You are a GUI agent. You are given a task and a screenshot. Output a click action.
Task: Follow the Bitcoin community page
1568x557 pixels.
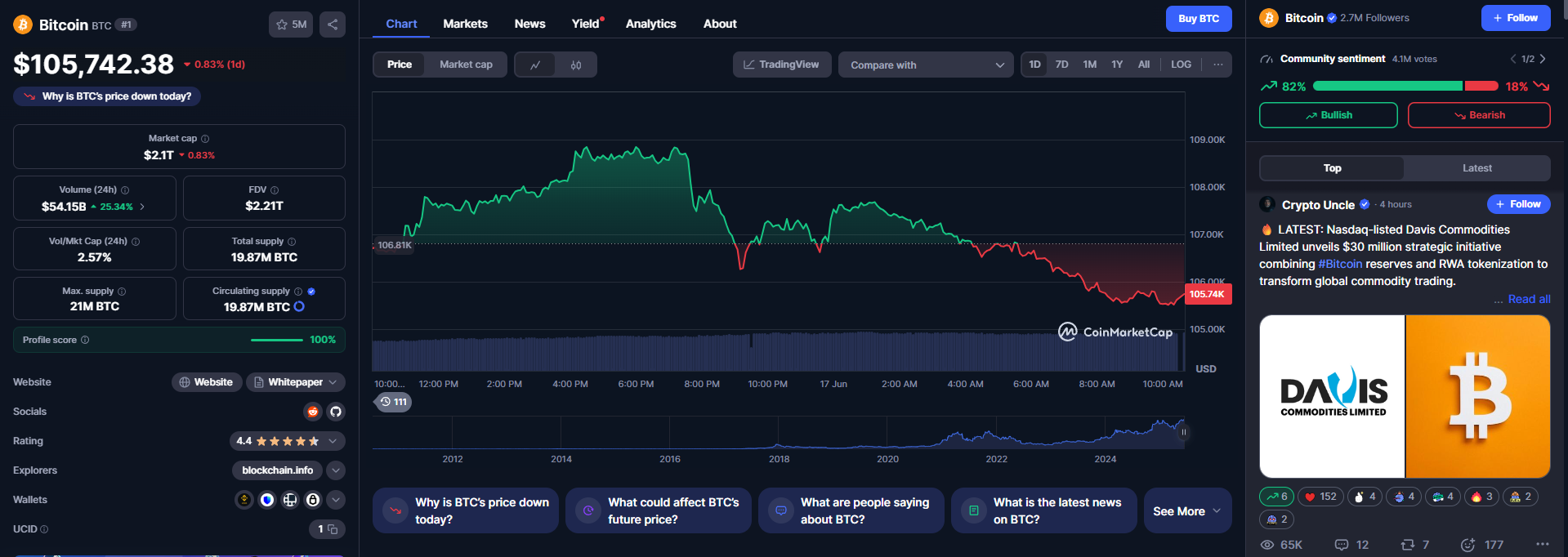[x=1516, y=18]
